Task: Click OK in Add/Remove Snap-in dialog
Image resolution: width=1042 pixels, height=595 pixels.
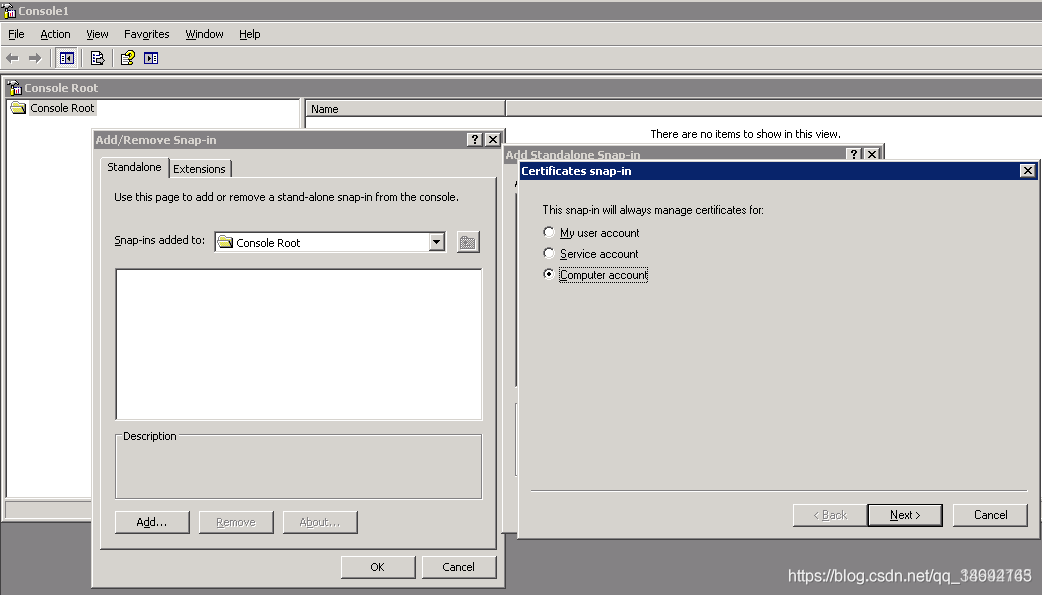Action: (377, 567)
